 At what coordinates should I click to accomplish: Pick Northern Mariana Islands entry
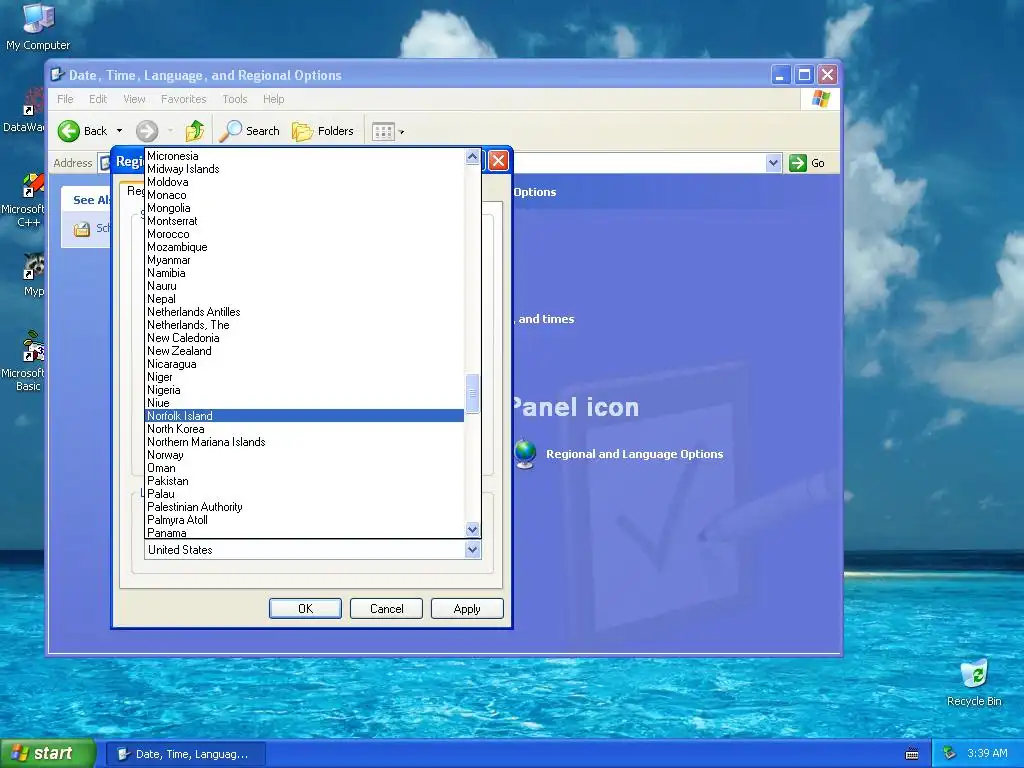(304, 442)
